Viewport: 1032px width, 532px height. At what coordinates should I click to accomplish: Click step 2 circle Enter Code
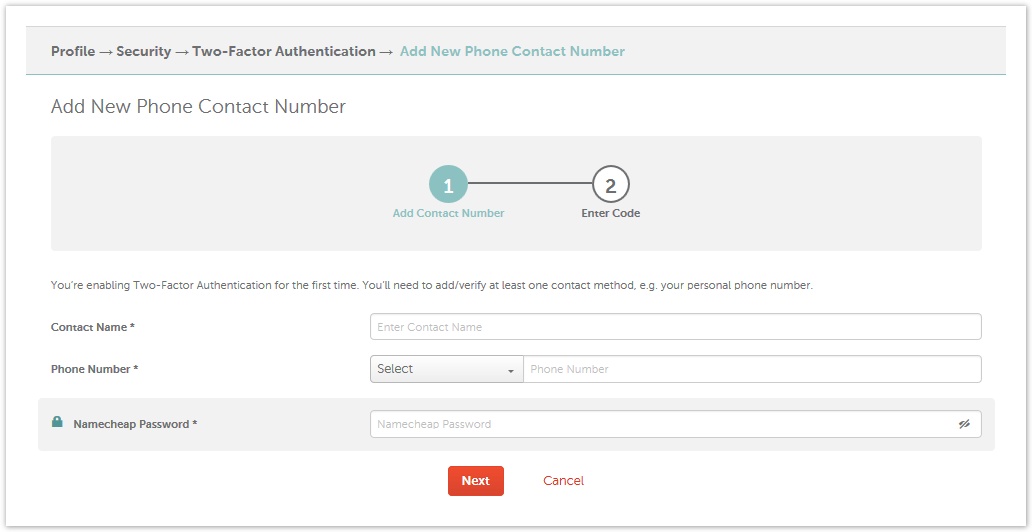coord(611,185)
